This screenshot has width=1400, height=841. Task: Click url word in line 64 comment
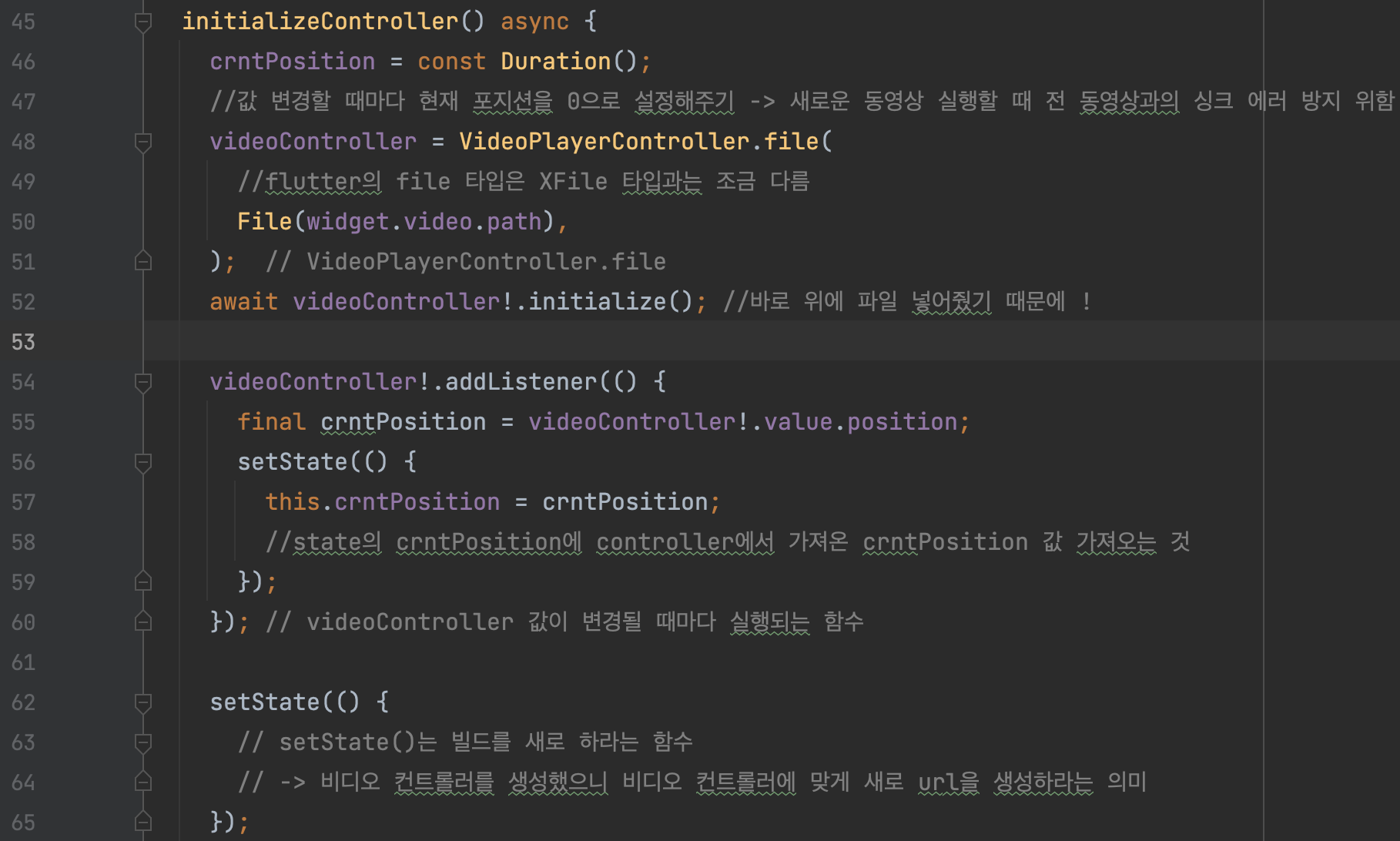[x=939, y=782]
